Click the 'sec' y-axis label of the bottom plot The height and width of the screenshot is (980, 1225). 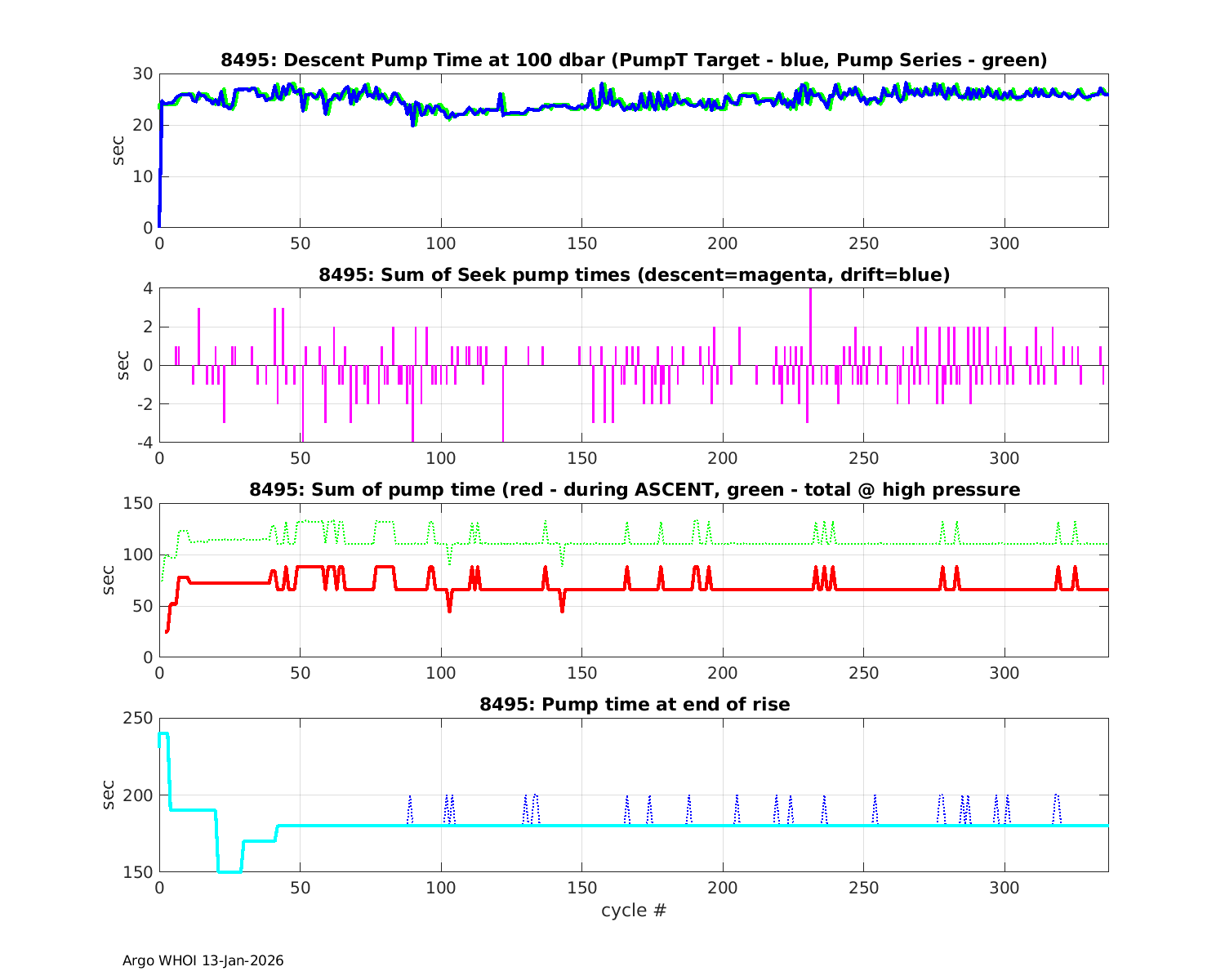[x=109, y=795]
